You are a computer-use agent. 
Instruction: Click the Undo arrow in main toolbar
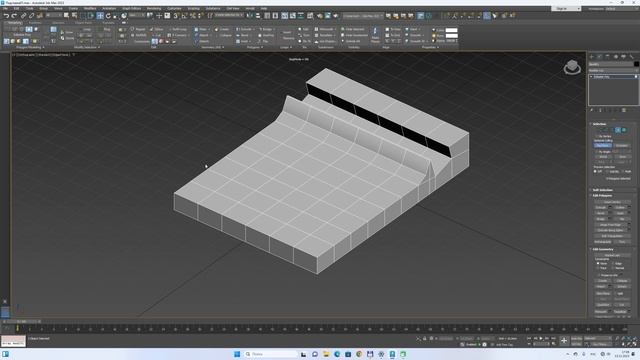[x=7, y=16]
